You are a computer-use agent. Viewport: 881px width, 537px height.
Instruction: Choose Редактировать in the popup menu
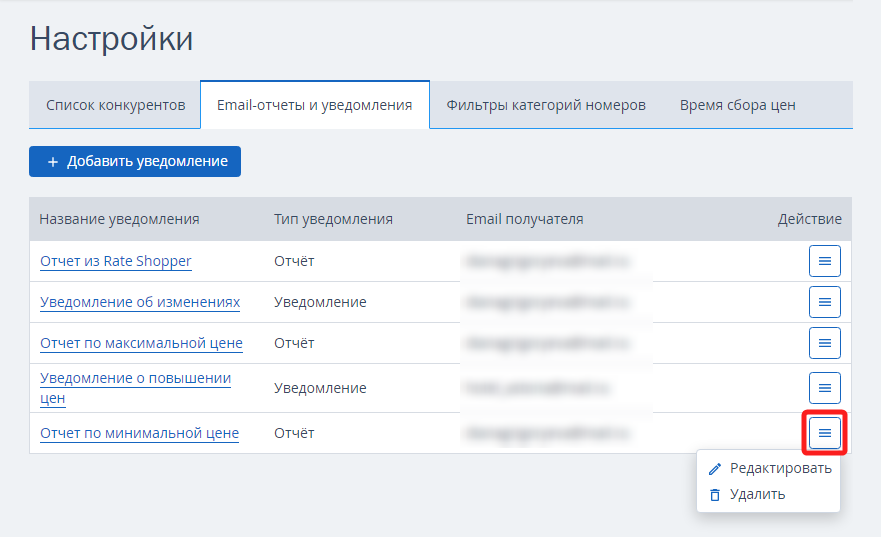click(770, 468)
